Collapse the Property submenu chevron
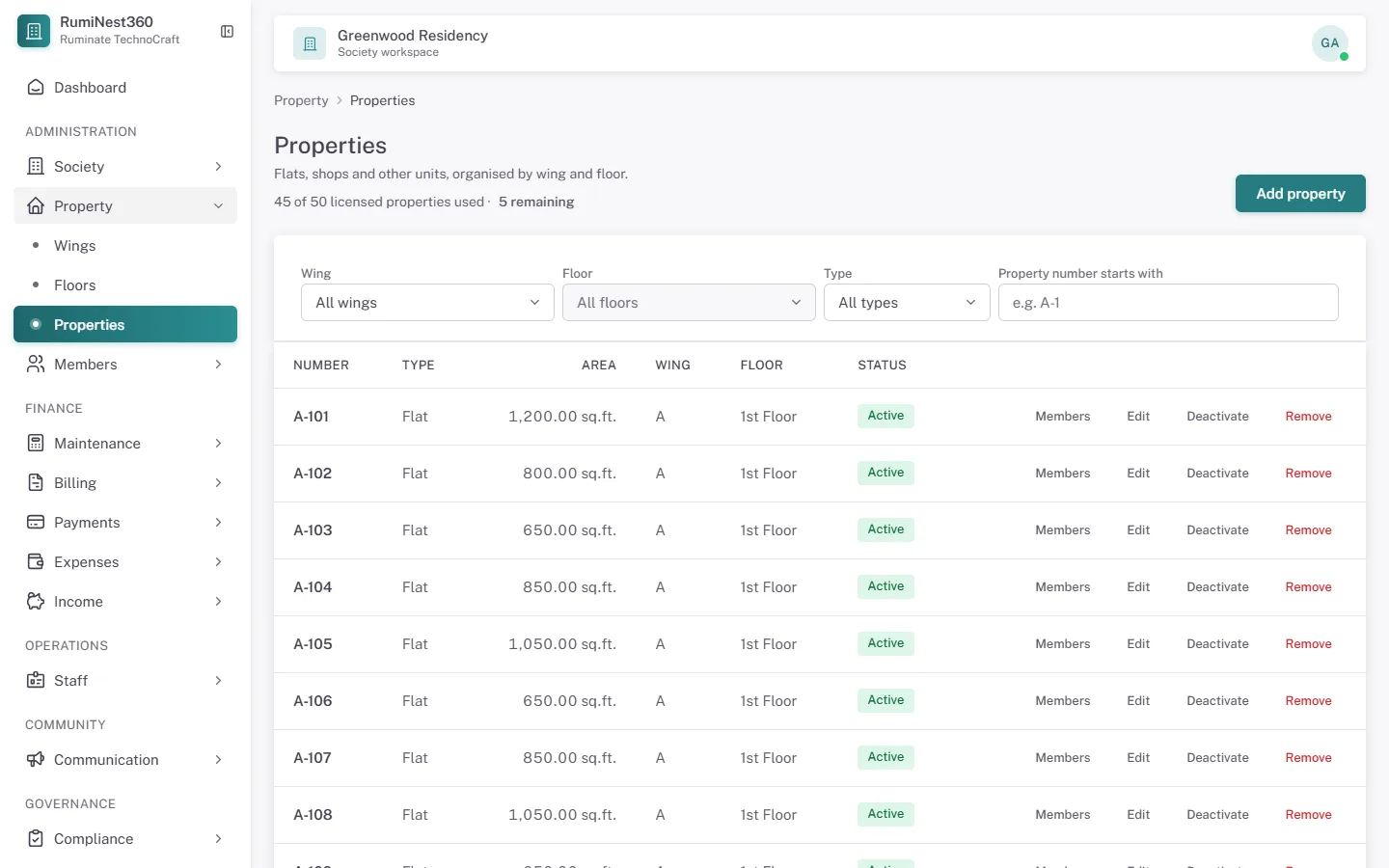 (218, 206)
